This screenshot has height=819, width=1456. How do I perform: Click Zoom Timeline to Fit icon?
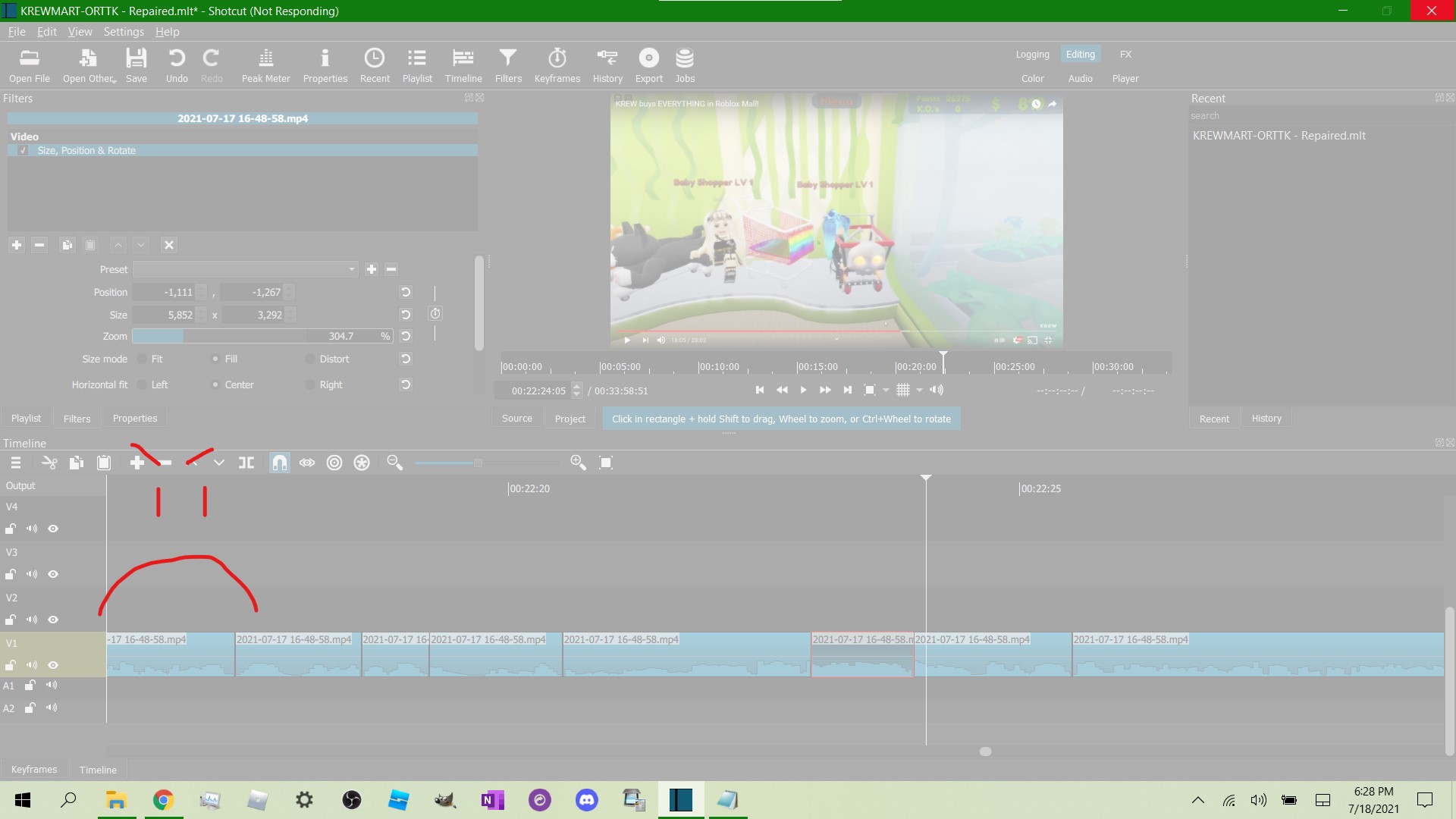(606, 463)
